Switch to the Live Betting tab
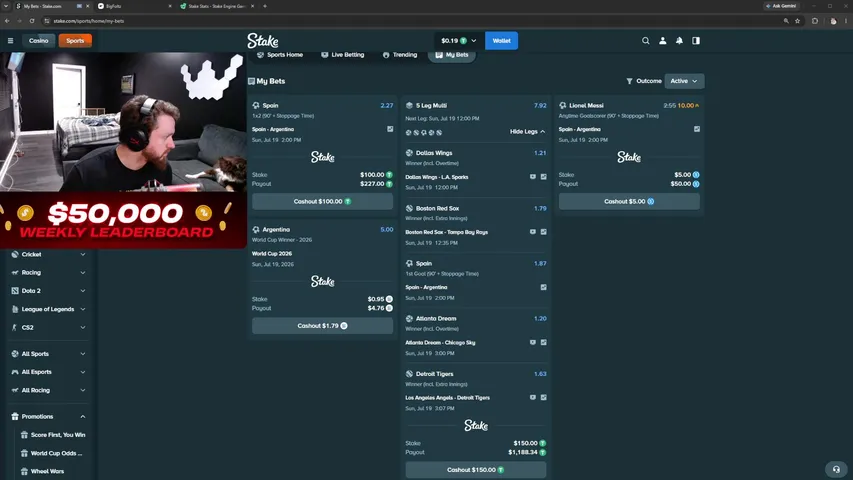853x480 pixels. (x=342, y=55)
